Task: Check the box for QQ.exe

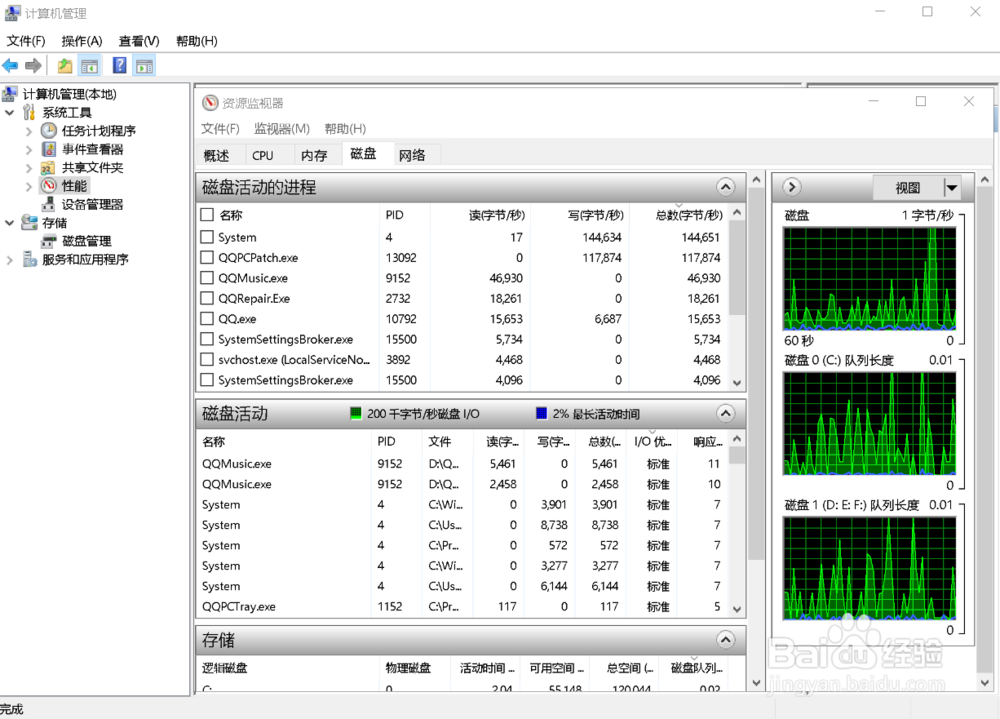Action: click(x=207, y=318)
